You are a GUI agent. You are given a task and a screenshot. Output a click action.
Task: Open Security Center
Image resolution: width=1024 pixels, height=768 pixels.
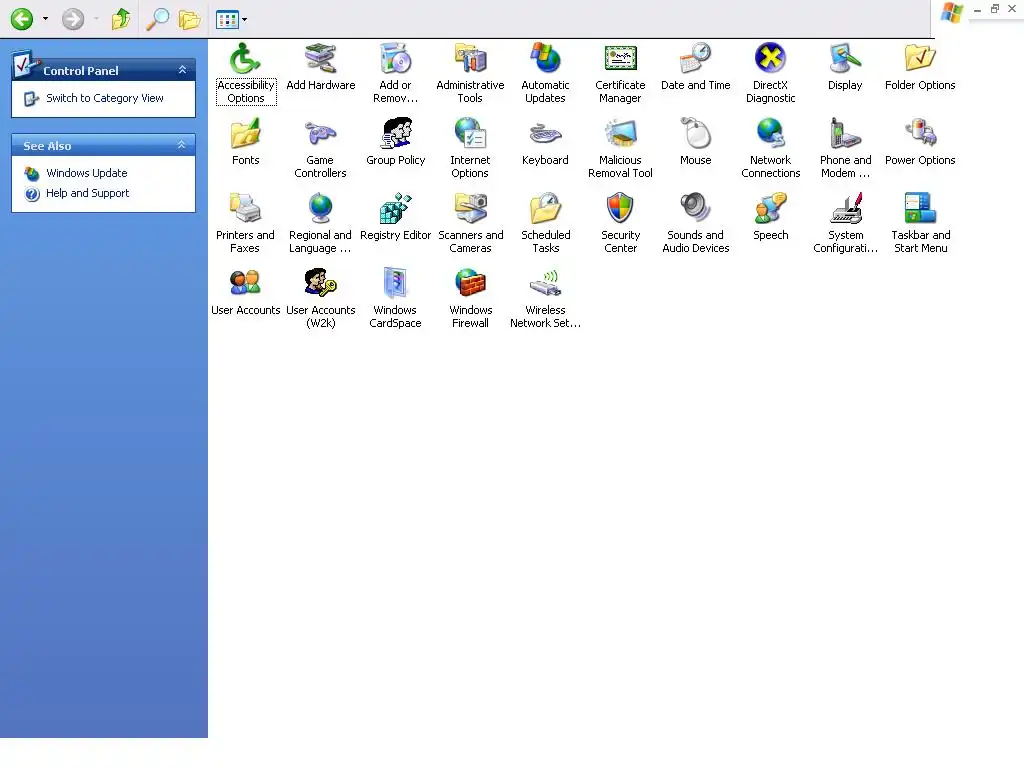tap(620, 223)
